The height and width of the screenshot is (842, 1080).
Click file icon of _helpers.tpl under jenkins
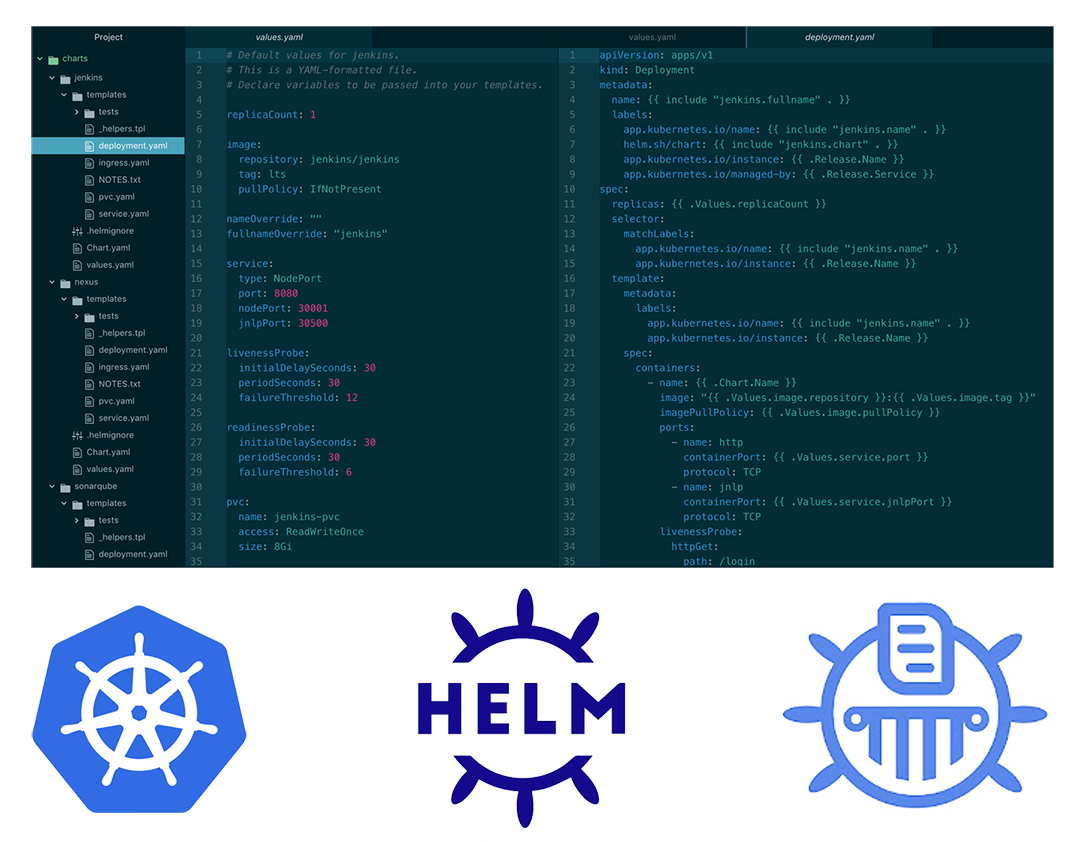pos(89,129)
